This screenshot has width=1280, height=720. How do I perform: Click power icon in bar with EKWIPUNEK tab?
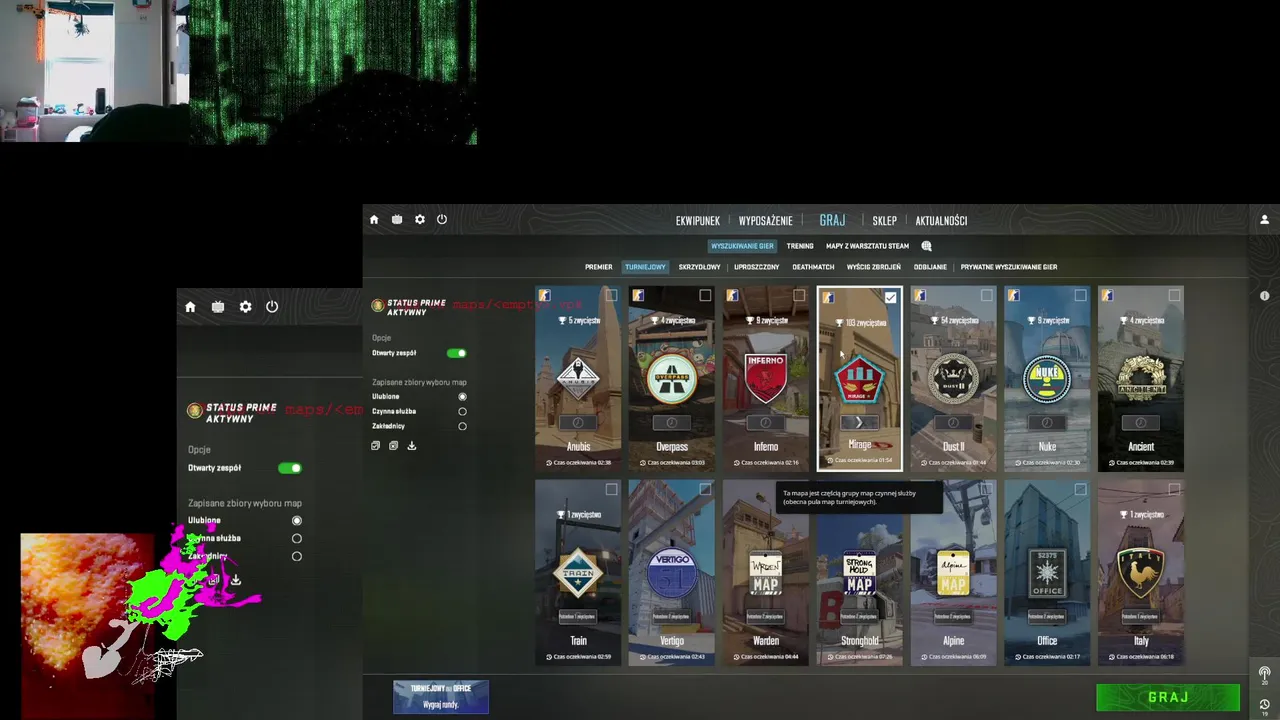(442, 220)
